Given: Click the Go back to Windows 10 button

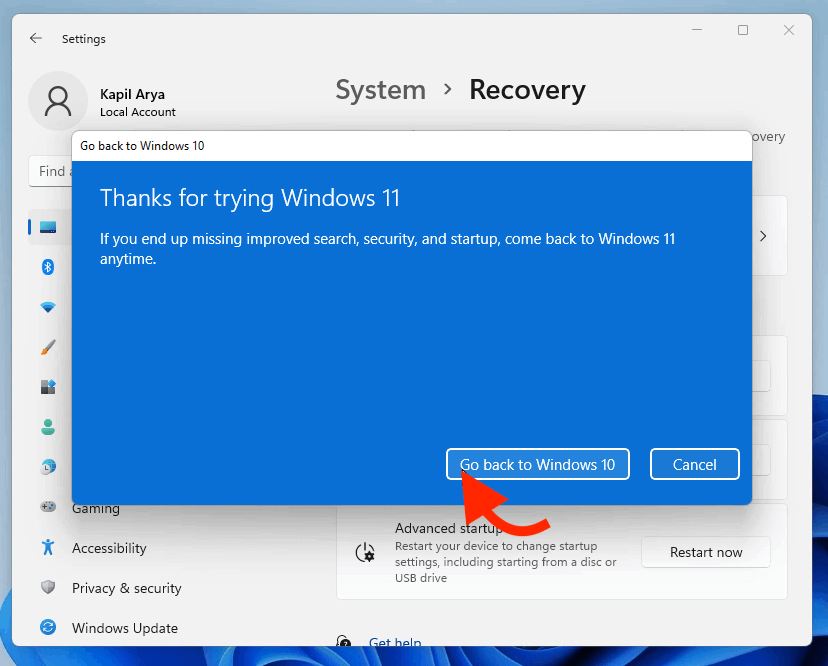Looking at the screenshot, I should pos(537,464).
